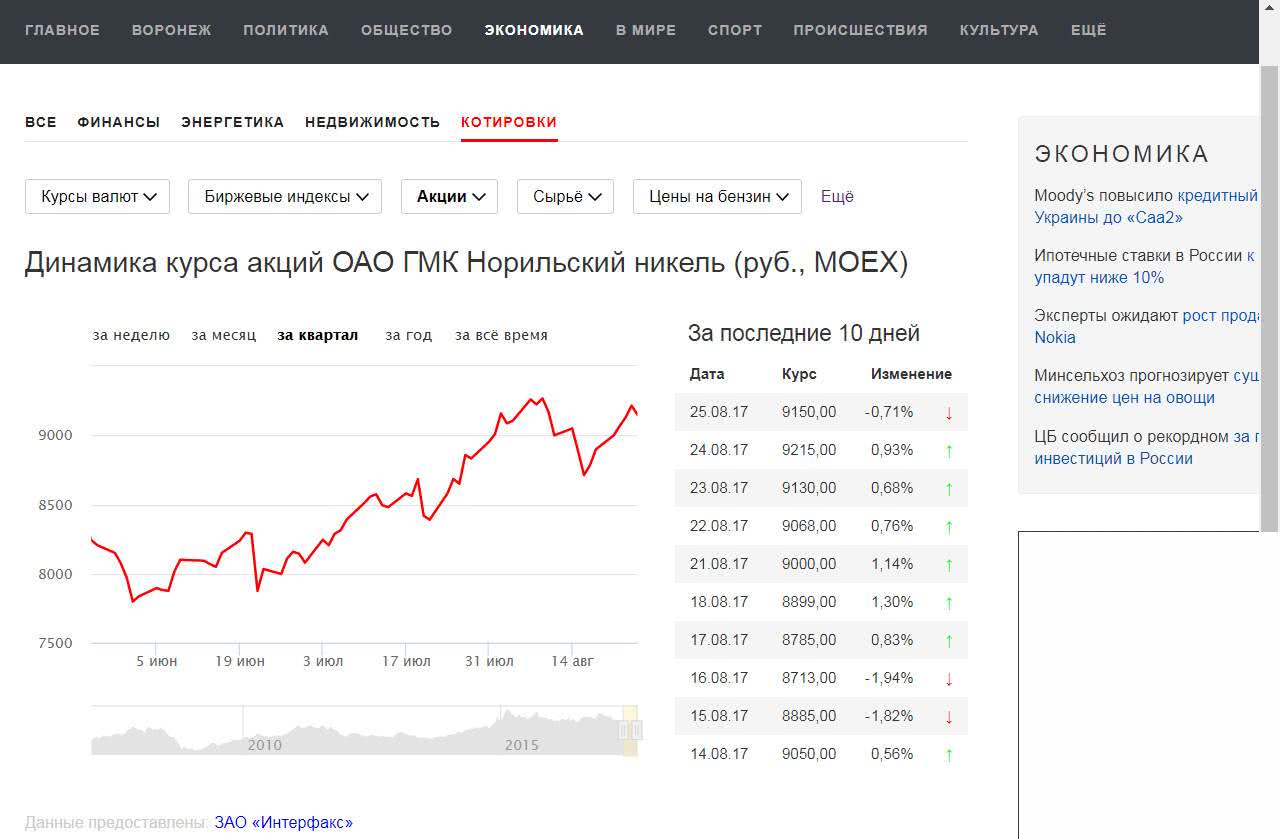Click the green up arrow for 18.08.17

[948, 603]
